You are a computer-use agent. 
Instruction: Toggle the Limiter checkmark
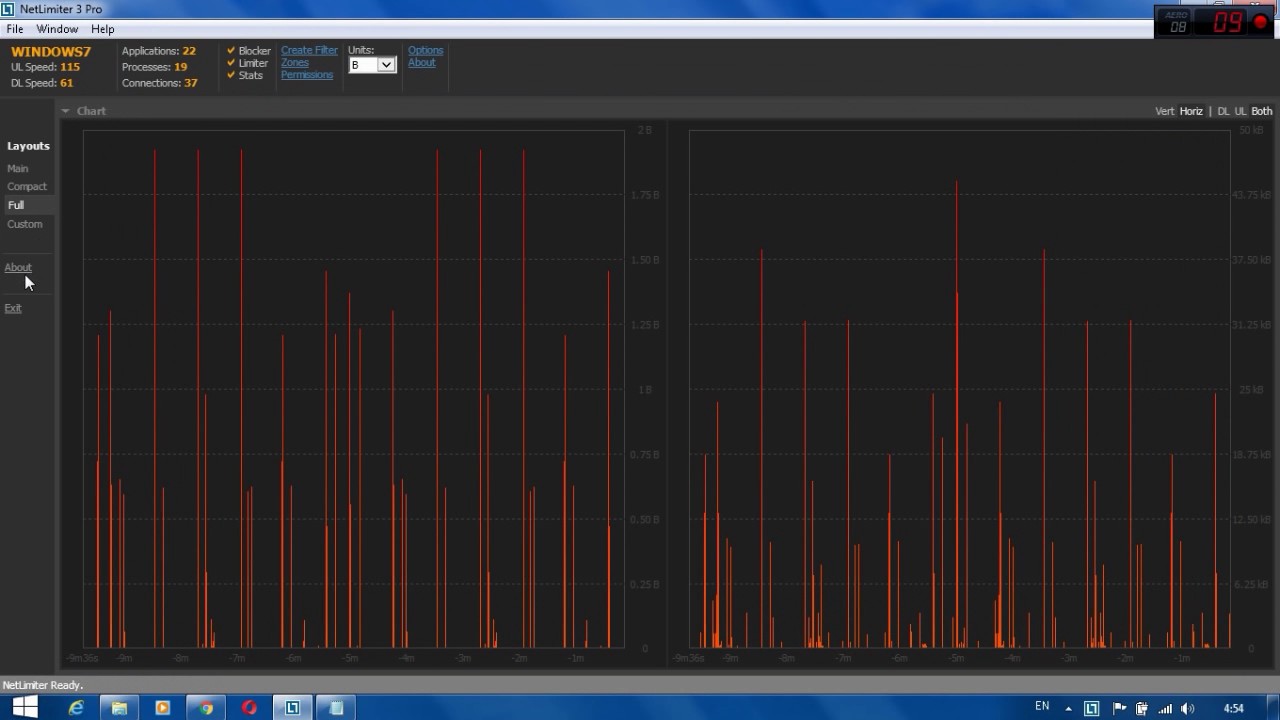point(231,63)
